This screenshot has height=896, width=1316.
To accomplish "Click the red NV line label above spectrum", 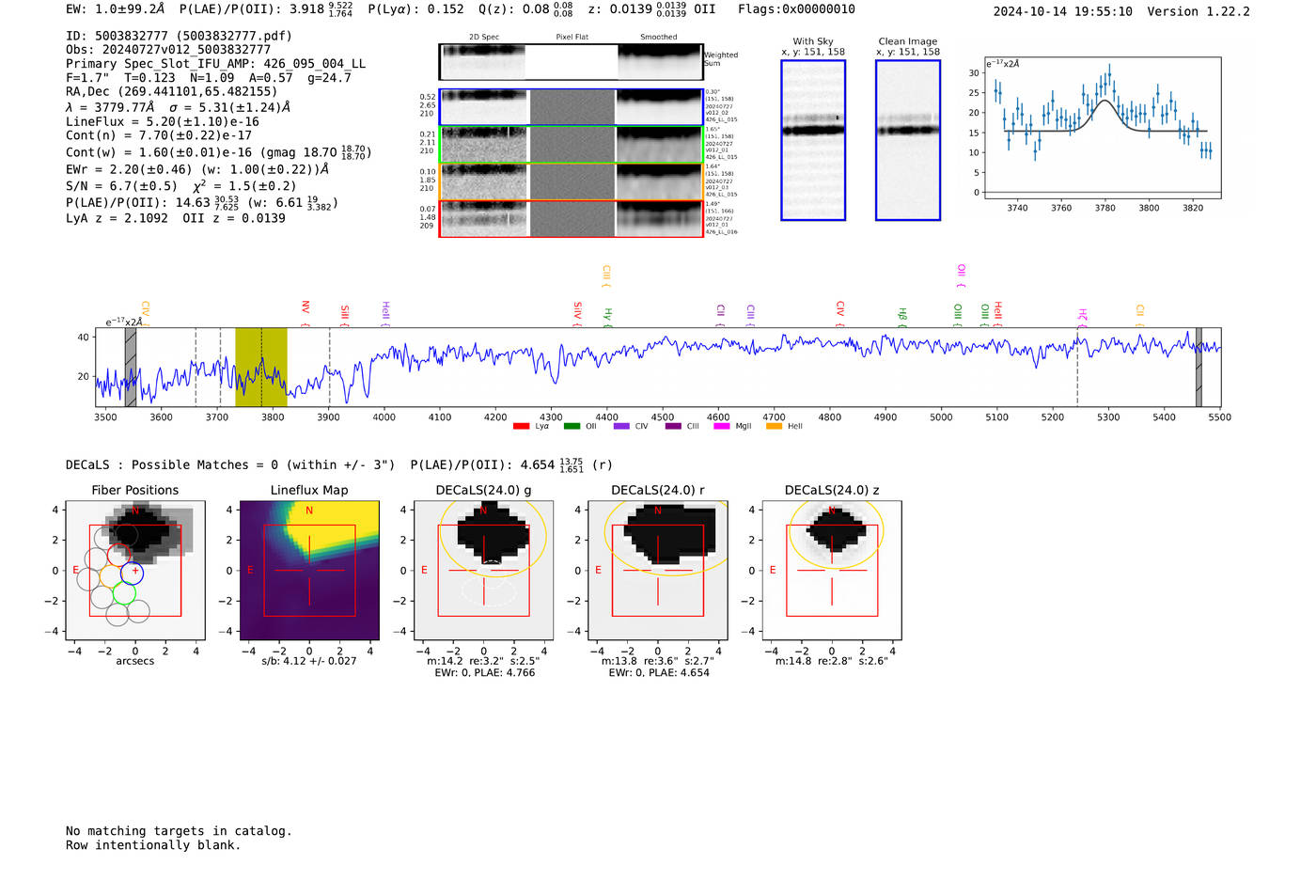I will coord(305,313).
